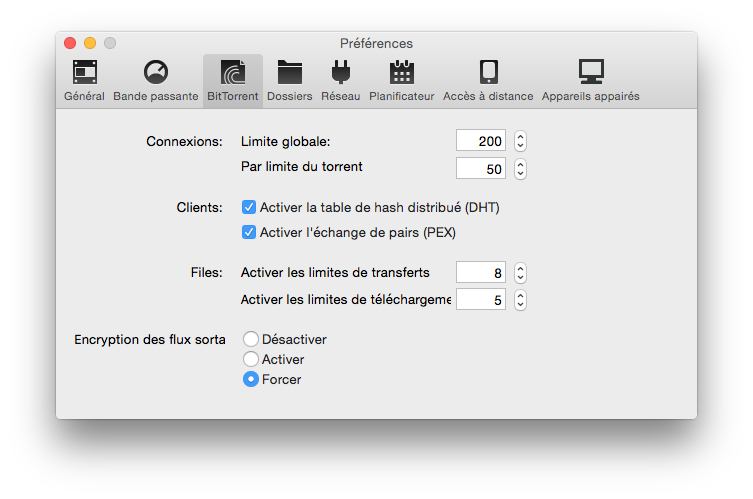753x499 pixels.
Task: Click the transfer limits stepper arrows
Action: pyautogui.click(x=520, y=273)
